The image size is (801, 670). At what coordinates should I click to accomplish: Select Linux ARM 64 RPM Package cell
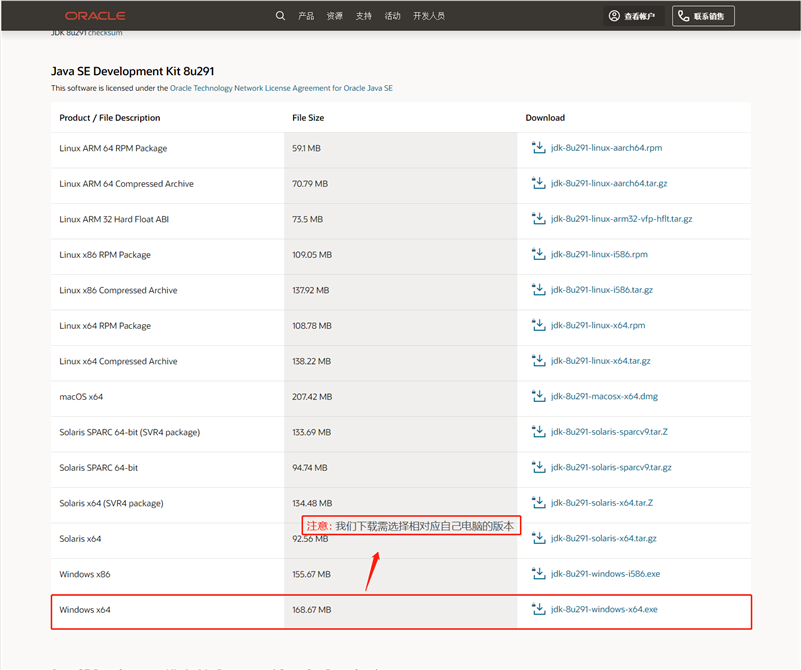click(x=168, y=148)
